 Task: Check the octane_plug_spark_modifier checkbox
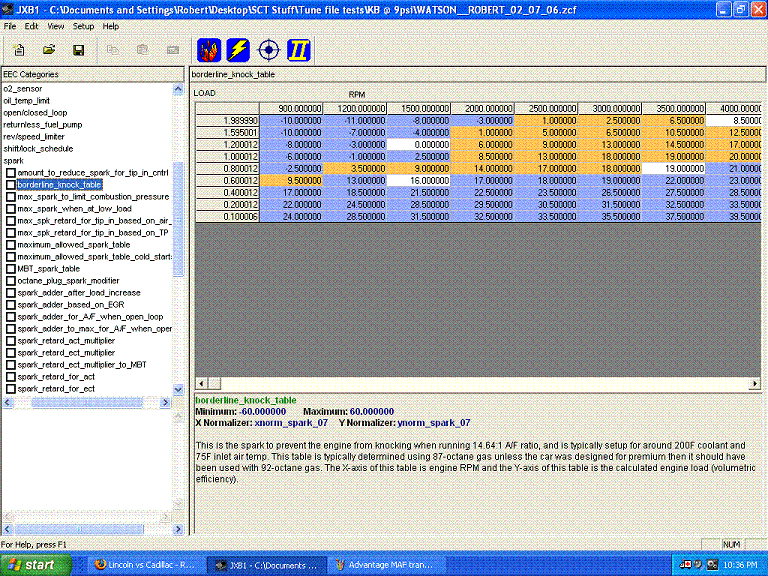[11, 281]
